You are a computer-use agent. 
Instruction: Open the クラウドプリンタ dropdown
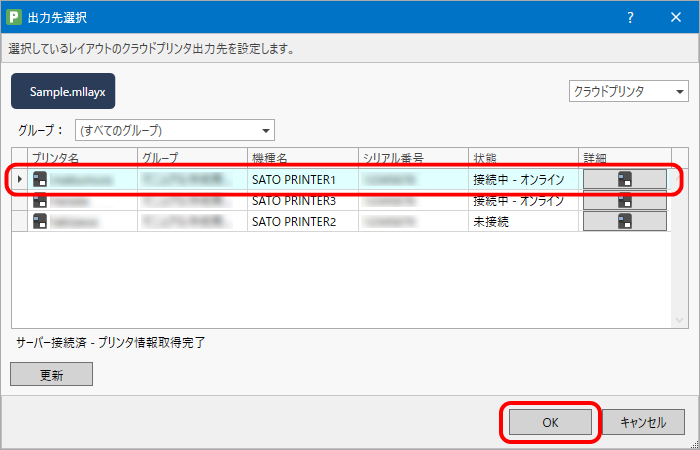pos(629,92)
